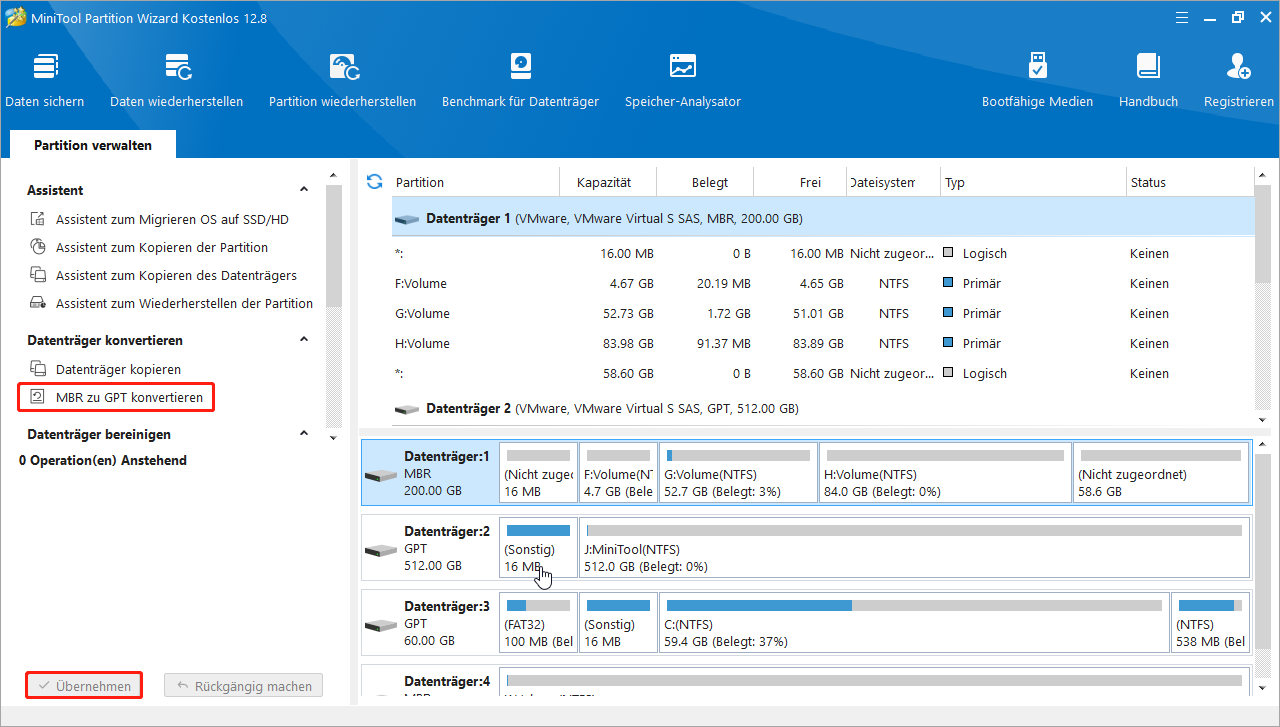Sort by Belegt column header
The image size is (1280, 727).
point(705,182)
